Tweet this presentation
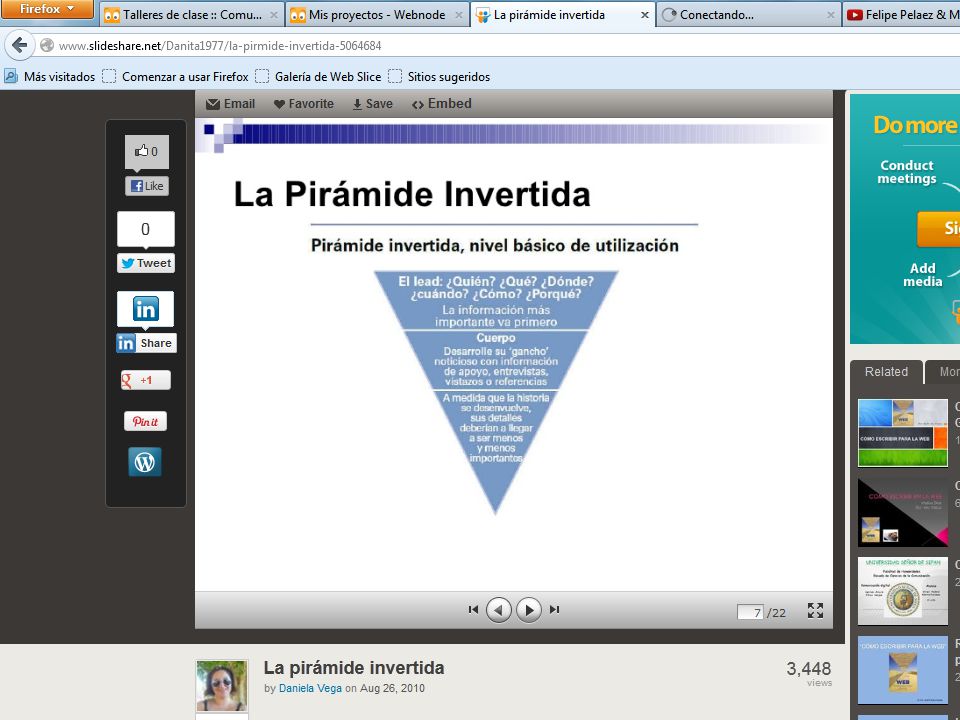This screenshot has width=960, height=720. [x=146, y=263]
